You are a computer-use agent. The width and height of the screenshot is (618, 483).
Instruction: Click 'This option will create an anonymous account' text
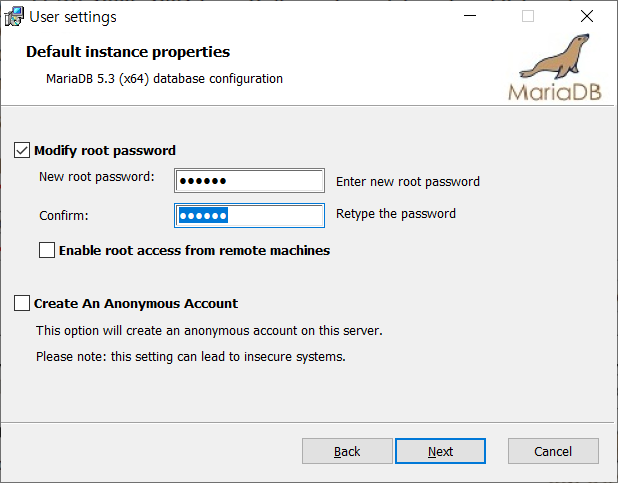tap(209, 330)
